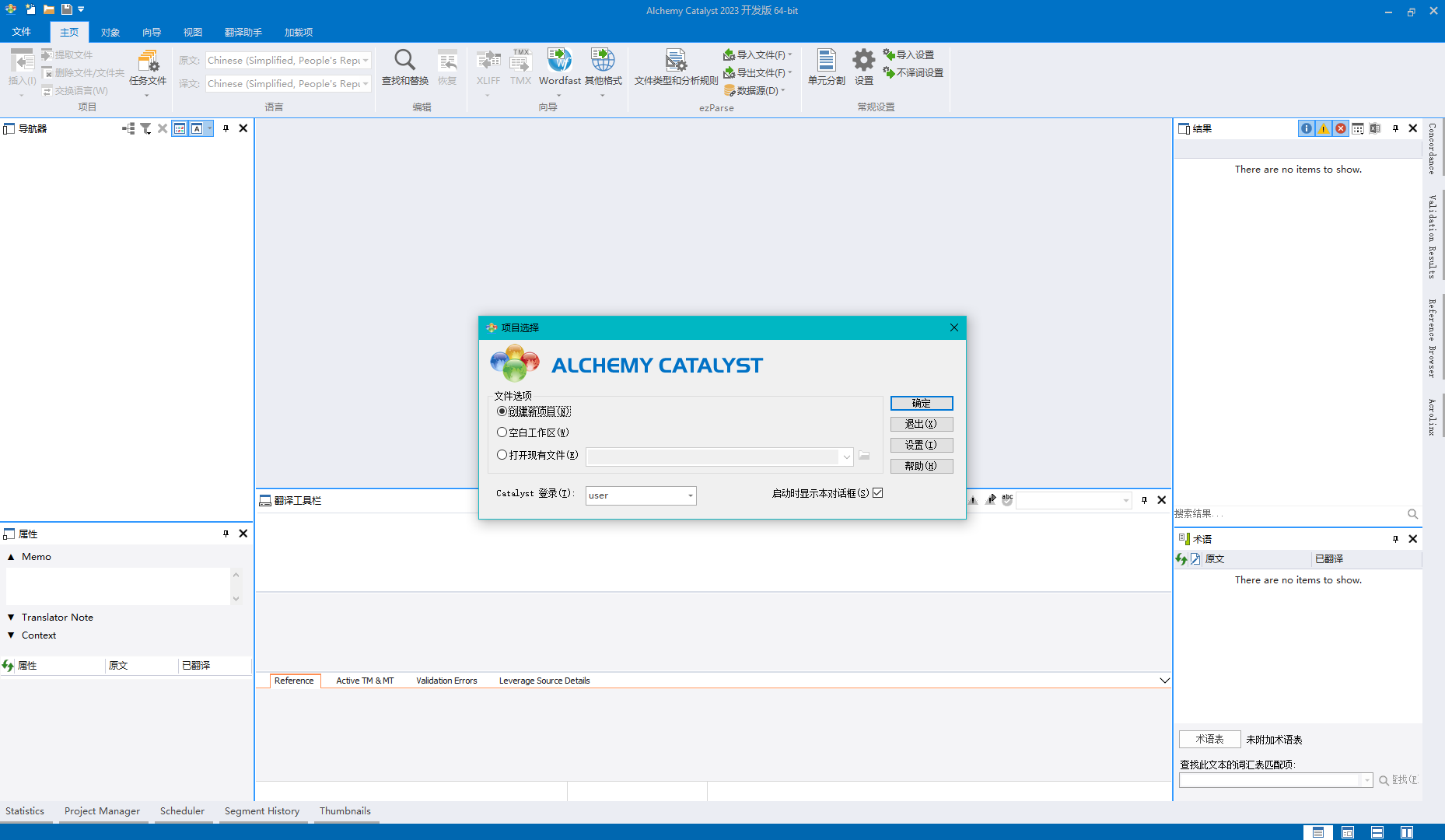Open the quick access toolbar customize arrow
The height and width of the screenshot is (840, 1445).
(81, 9)
